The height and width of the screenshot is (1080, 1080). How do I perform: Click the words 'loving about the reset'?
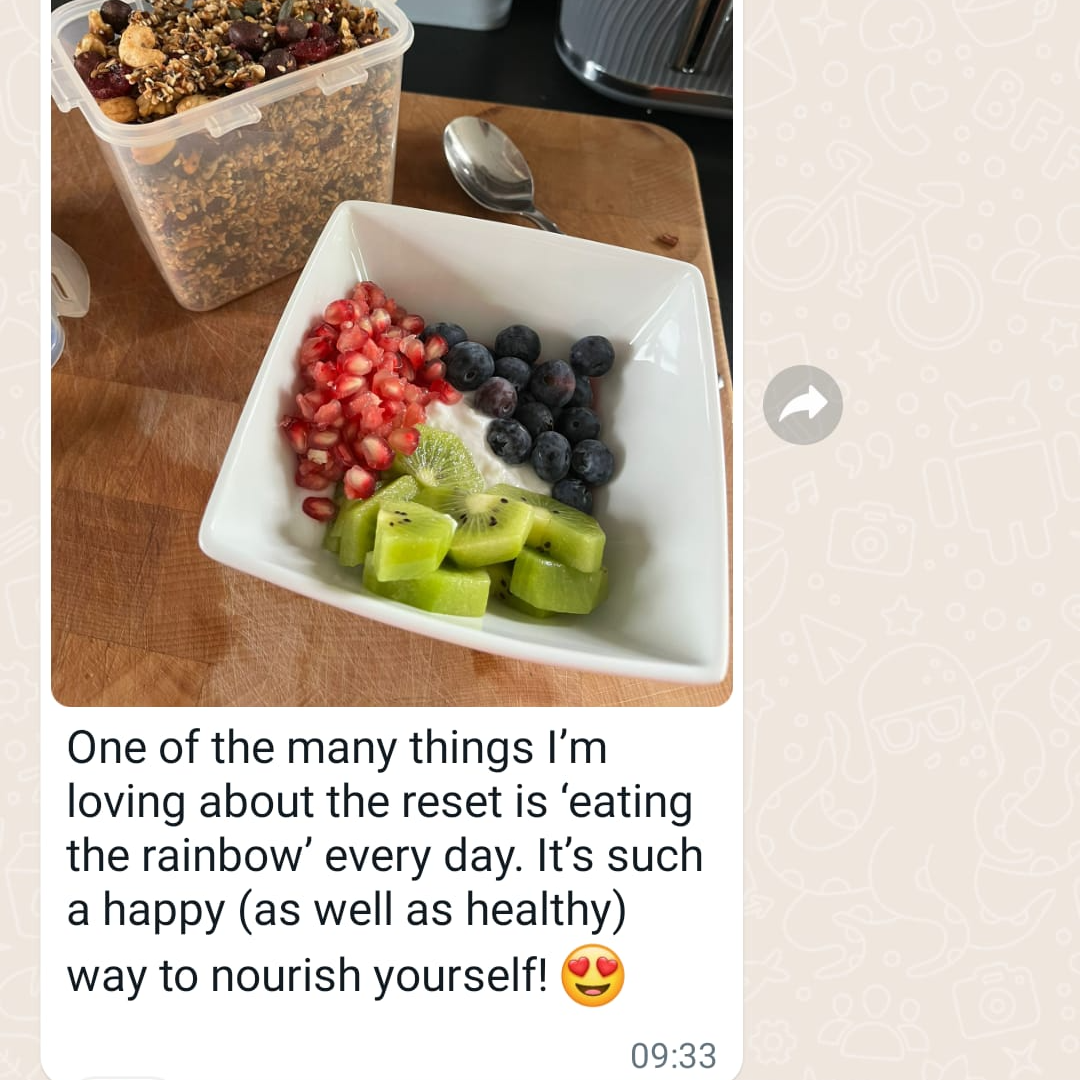pos(284,802)
